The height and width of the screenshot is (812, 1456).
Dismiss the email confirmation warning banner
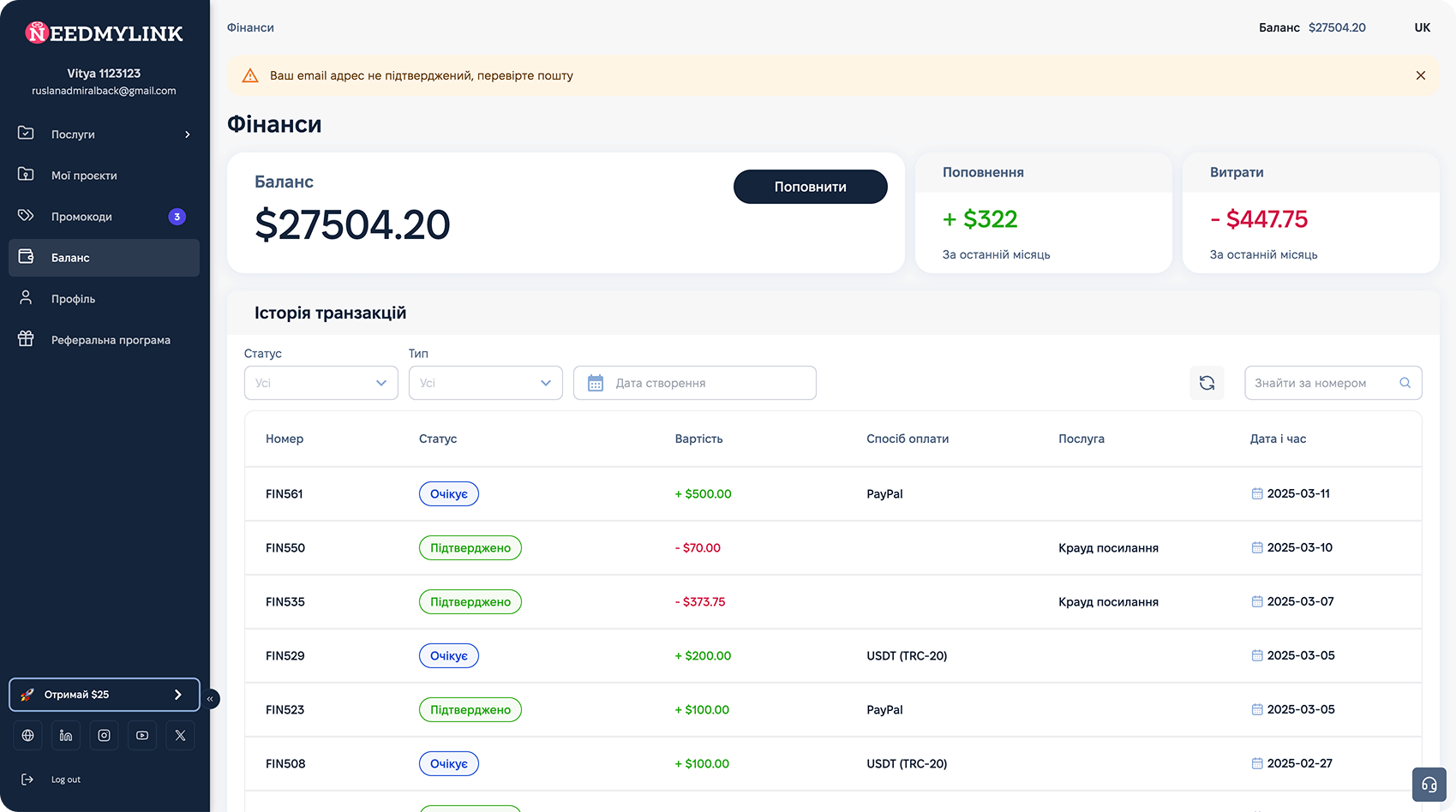pyautogui.click(x=1420, y=75)
